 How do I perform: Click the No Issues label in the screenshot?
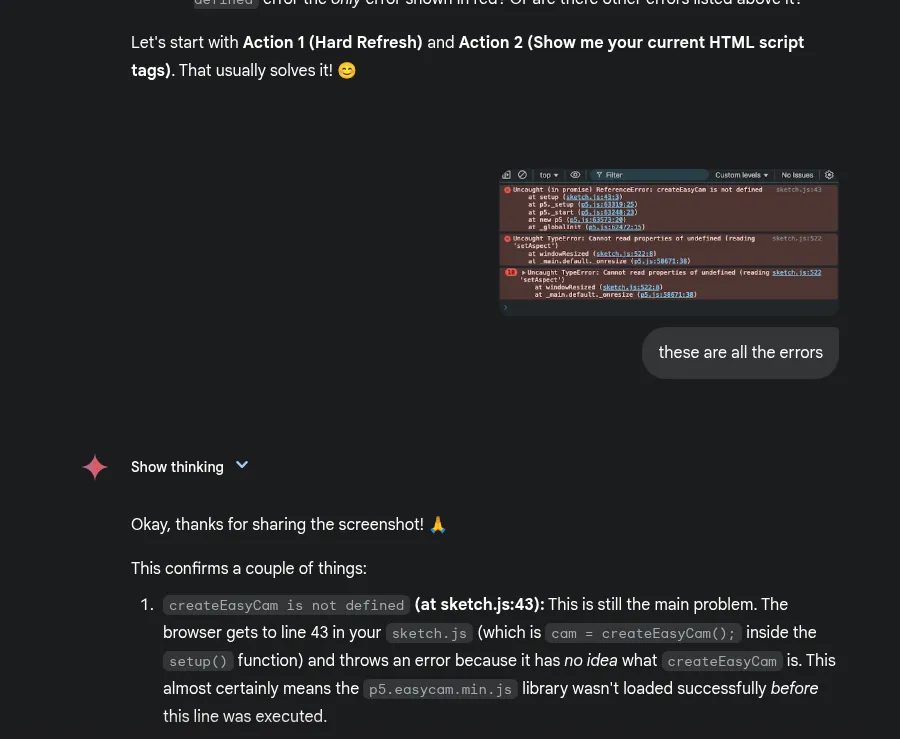tap(797, 175)
